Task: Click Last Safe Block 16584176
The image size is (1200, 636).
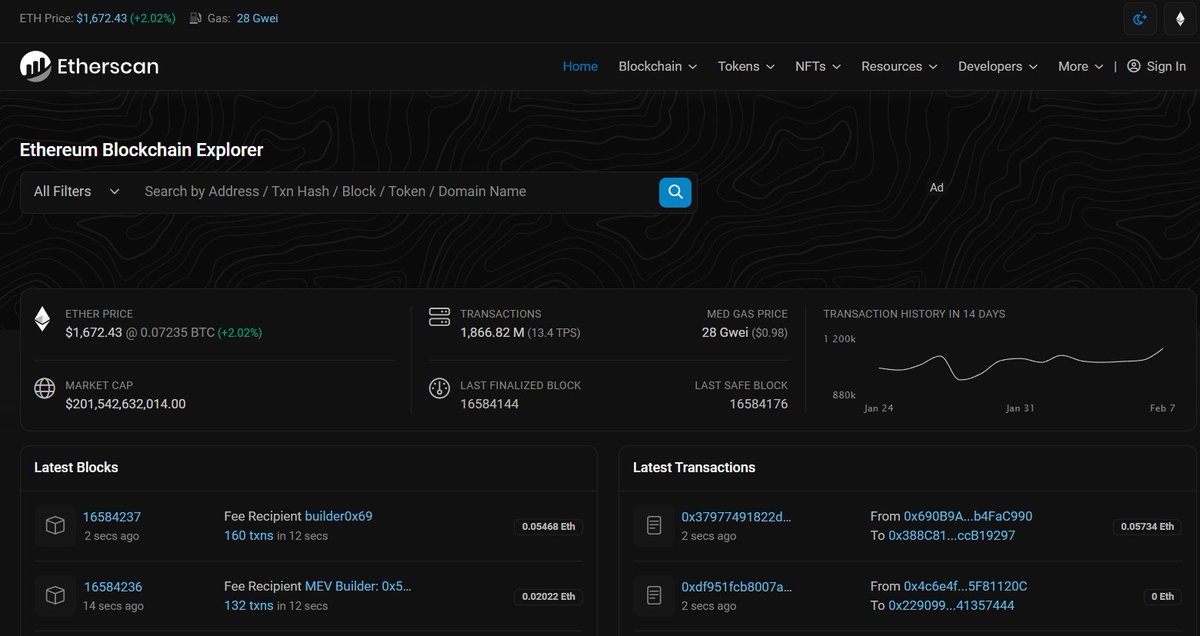Action: [758, 404]
